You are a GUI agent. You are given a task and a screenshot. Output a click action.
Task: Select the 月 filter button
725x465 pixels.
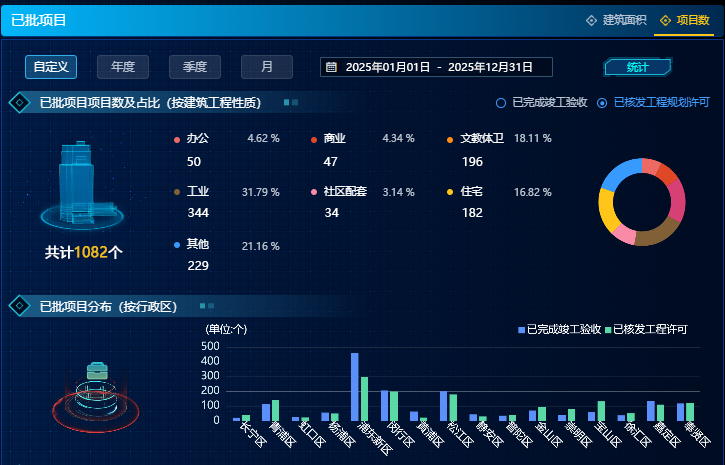coord(267,67)
